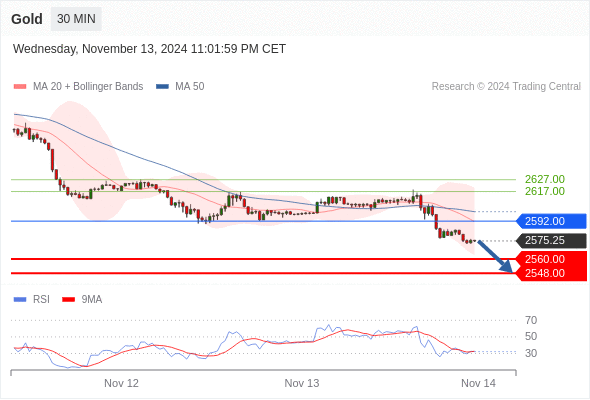This screenshot has height=400, width=590.
Task: Click the 2560.00 red support tag
Action: (551, 259)
